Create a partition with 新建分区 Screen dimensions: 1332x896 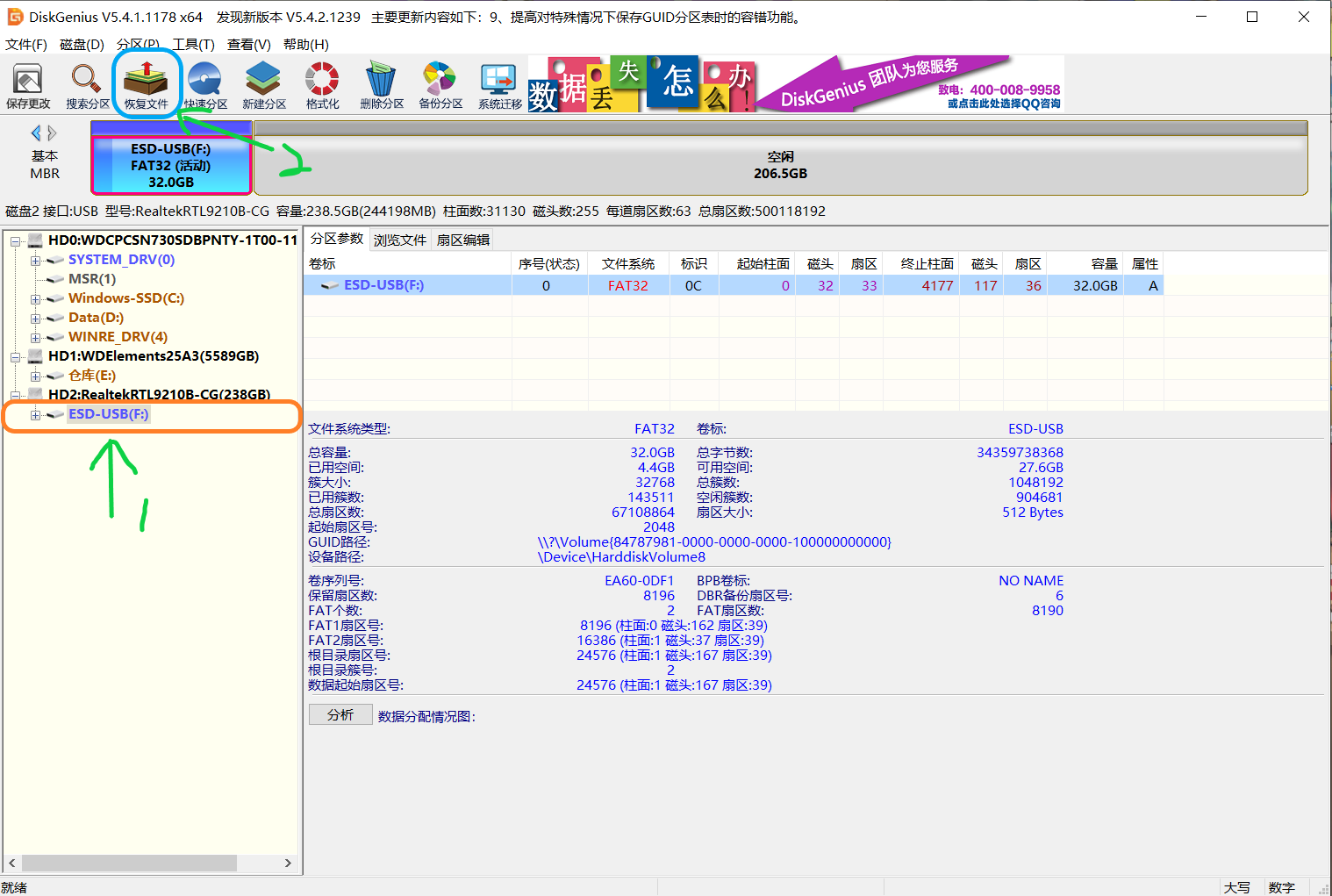(264, 85)
